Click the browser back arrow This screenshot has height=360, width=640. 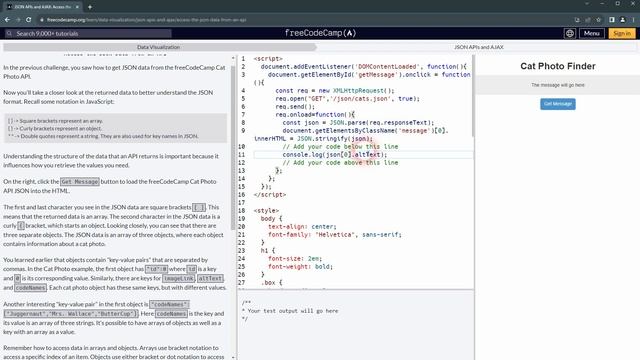click(x=7, y=20)
